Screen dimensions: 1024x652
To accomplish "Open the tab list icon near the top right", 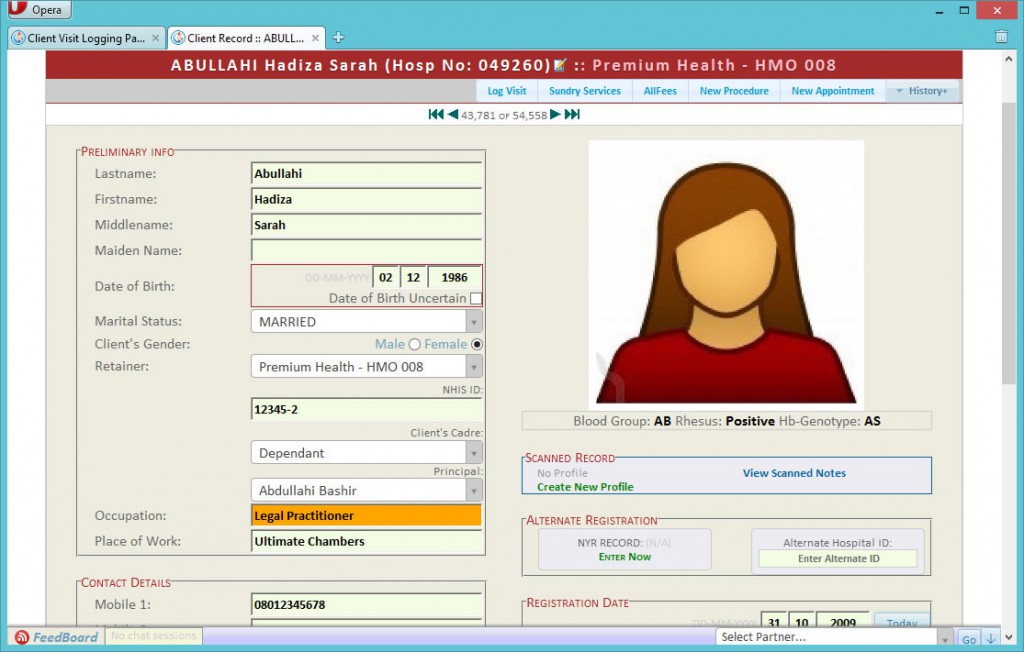I will coord(1001,35).
